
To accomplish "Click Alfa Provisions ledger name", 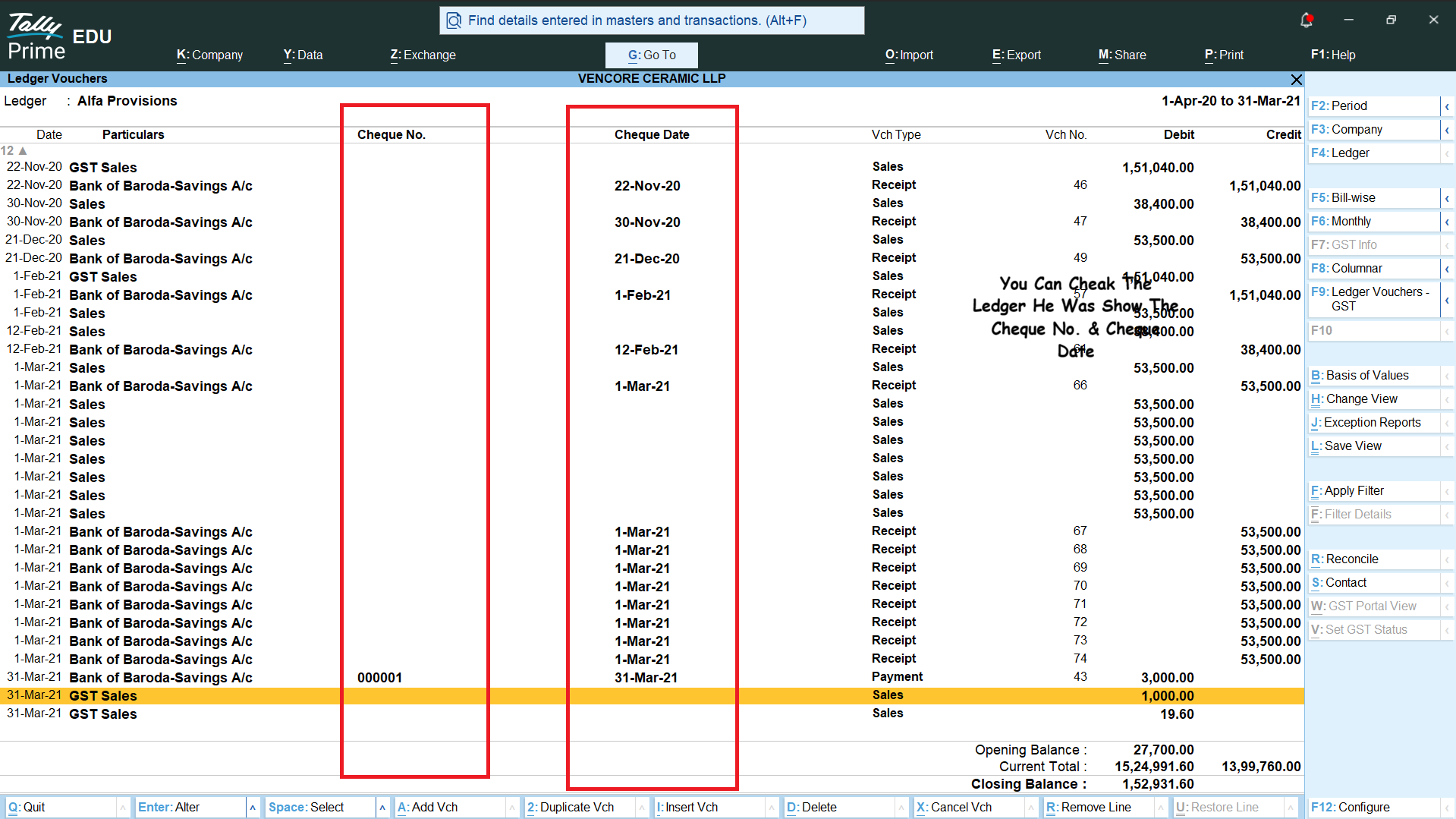I will tap(127, 101).
